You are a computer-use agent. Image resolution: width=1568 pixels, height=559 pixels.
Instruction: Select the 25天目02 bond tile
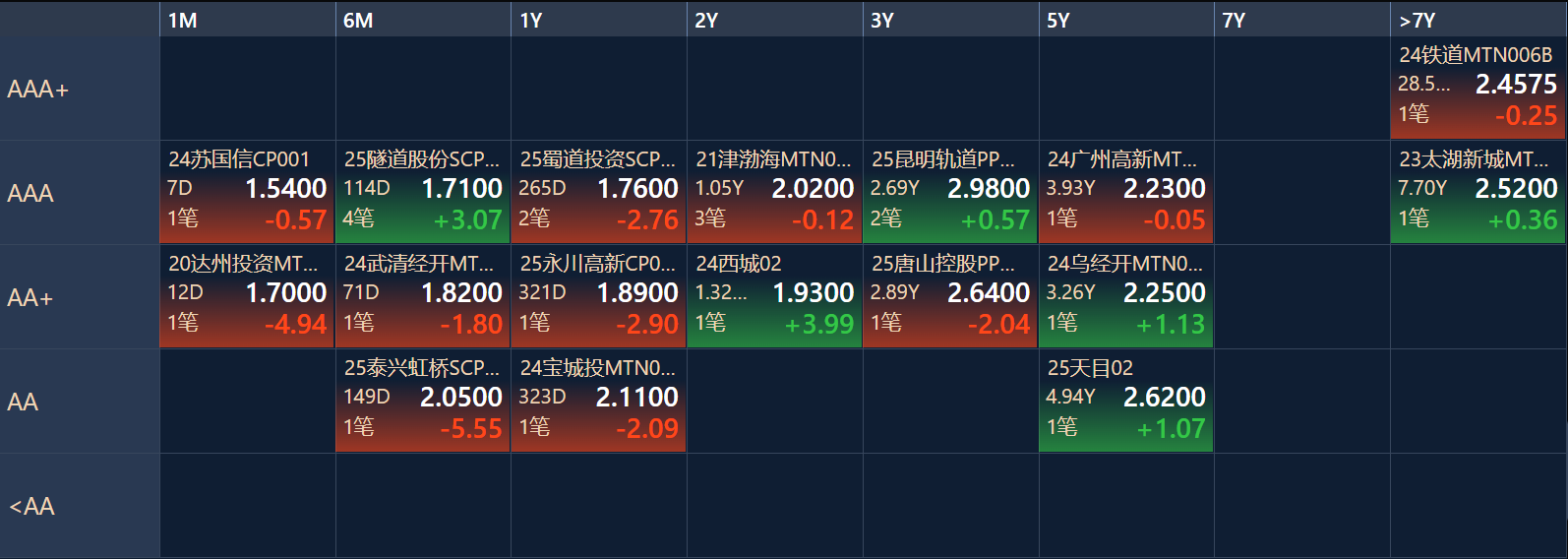[x=1125, y=402]
